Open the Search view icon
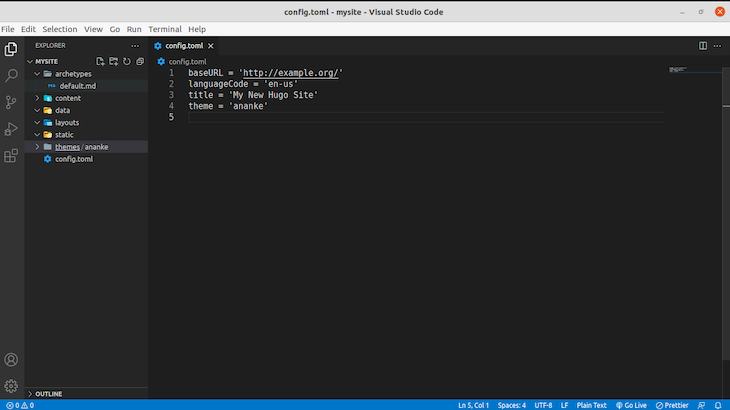The width and height of the screenshot is (730, 410). pos(11,75)
